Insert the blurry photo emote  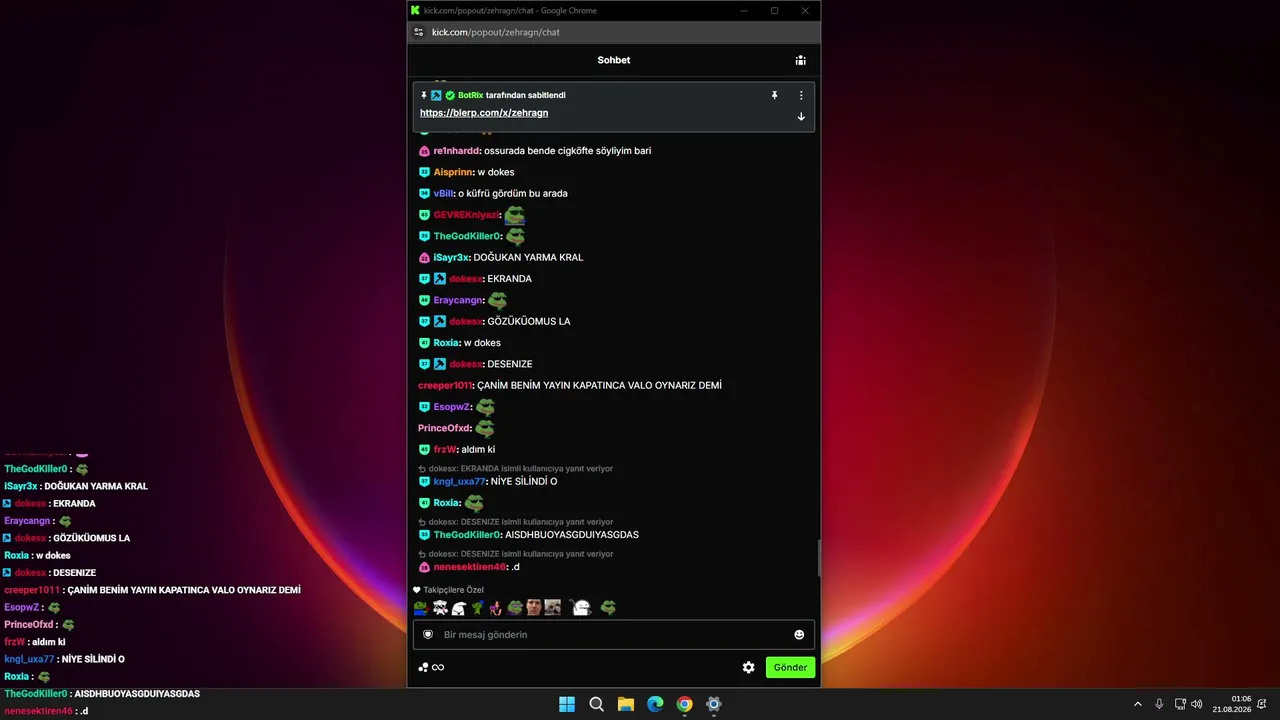coord(553,607)
